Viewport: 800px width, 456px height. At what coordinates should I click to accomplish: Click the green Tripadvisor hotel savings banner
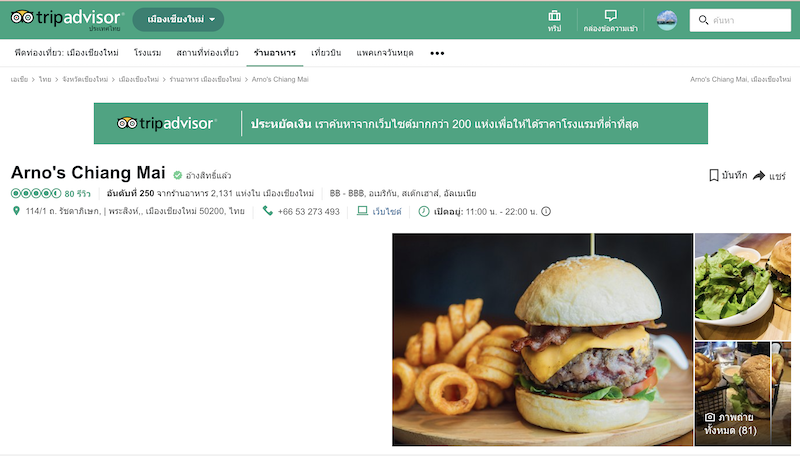pyautogui.click(x=401, y=123)
